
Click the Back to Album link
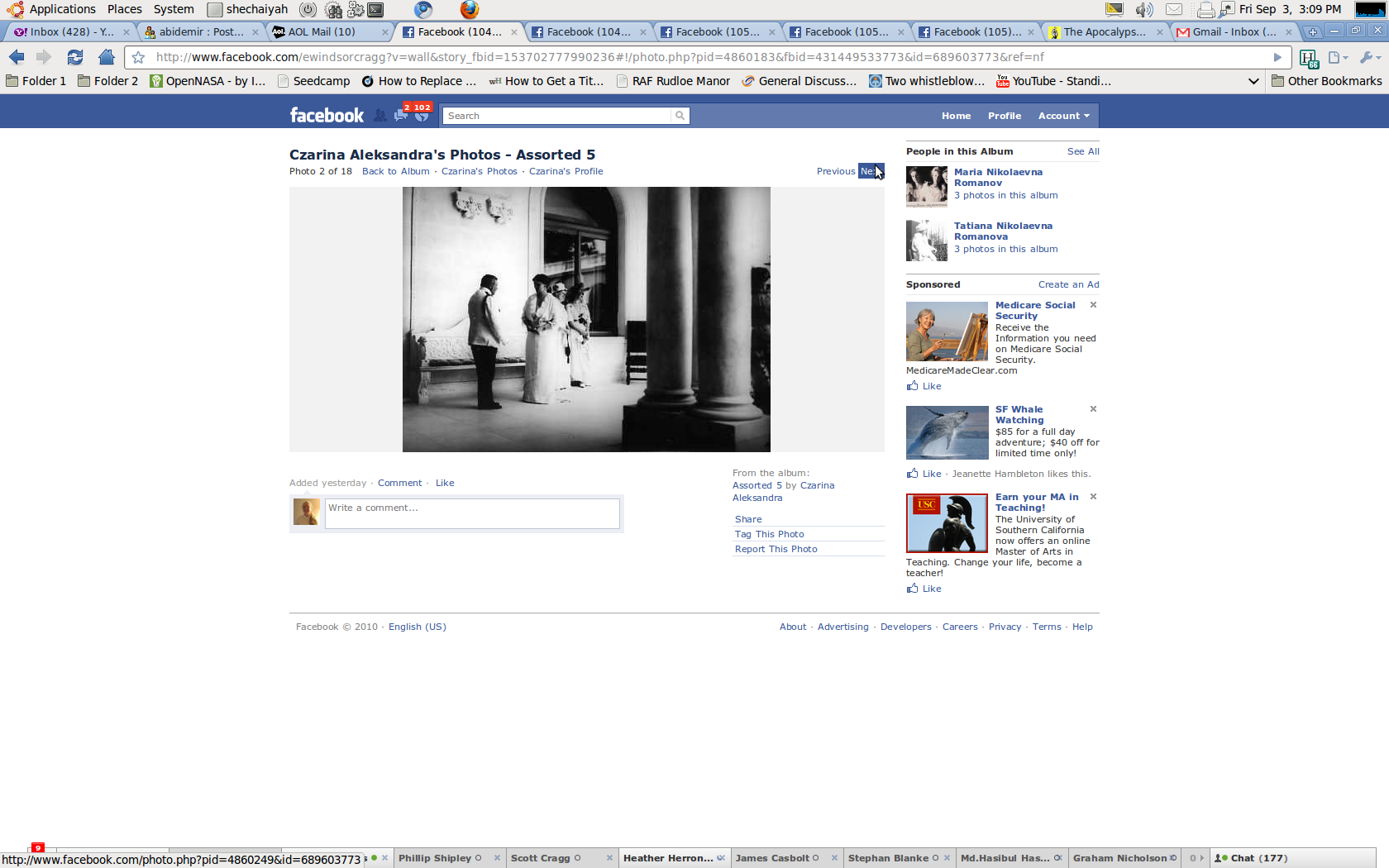[395, 171]
